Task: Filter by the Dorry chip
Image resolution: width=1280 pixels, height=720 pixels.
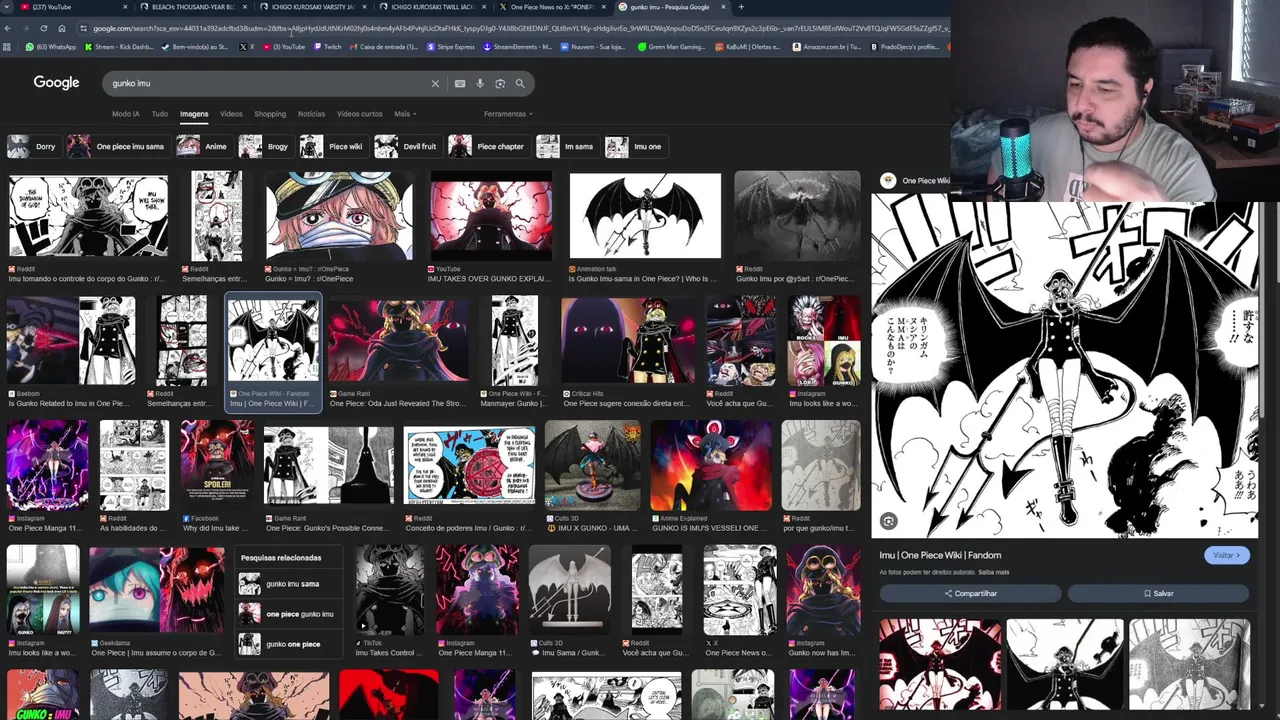Action: 33,146
